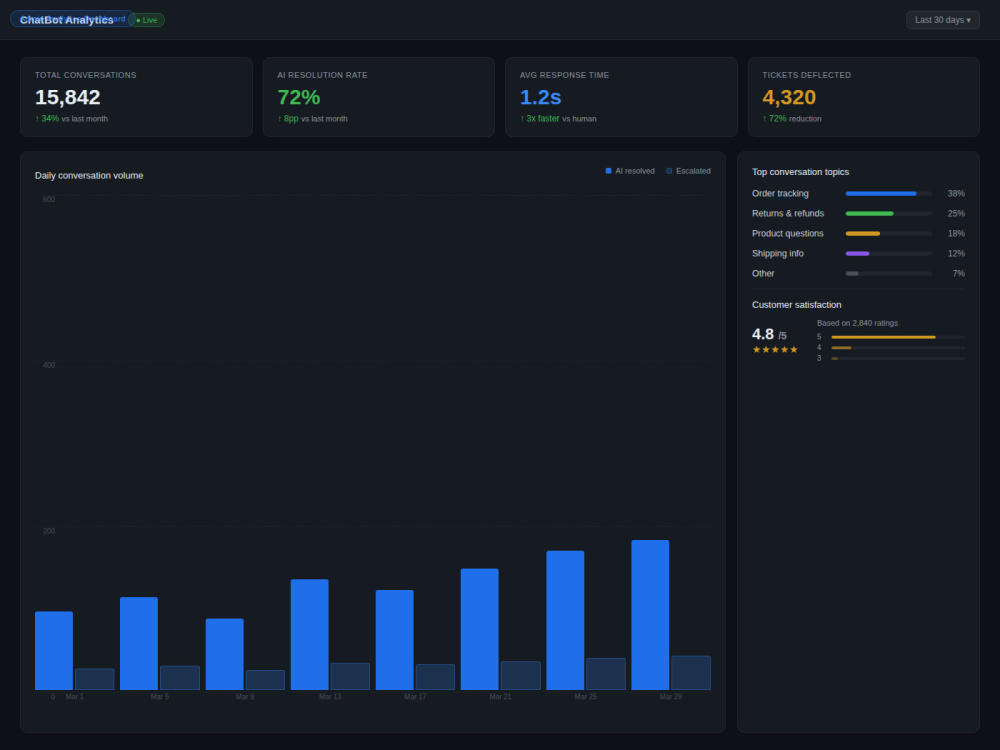Click the 1.2s average response time value

tap(540, 97)
